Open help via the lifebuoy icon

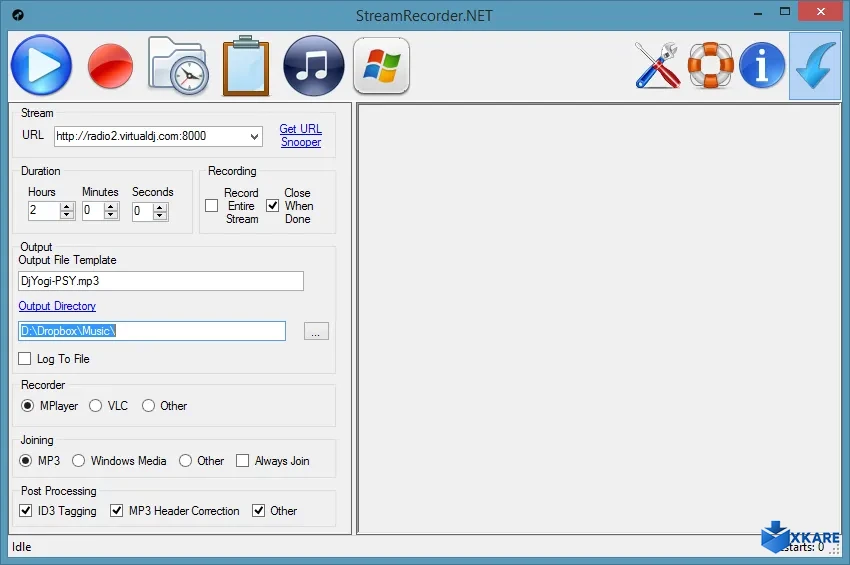click(710, 66)
